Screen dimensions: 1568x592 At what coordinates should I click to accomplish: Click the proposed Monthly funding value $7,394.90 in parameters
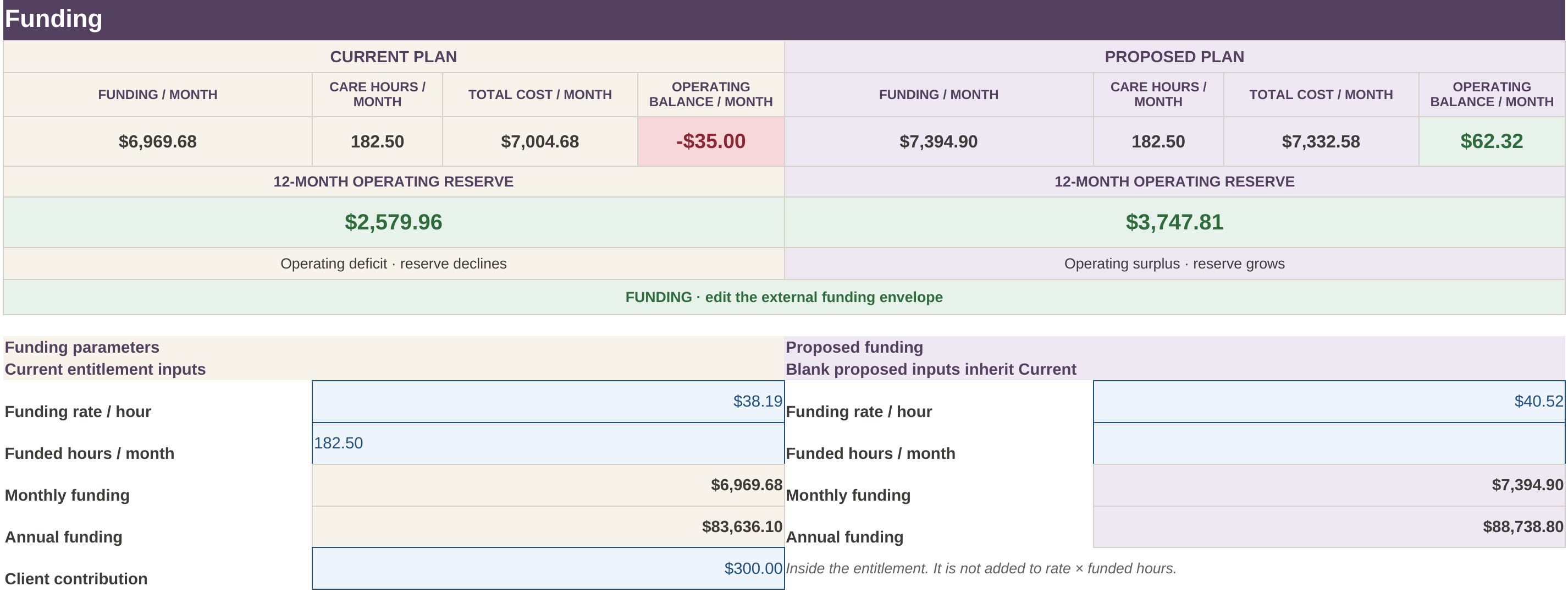[x=1329, y=485]
